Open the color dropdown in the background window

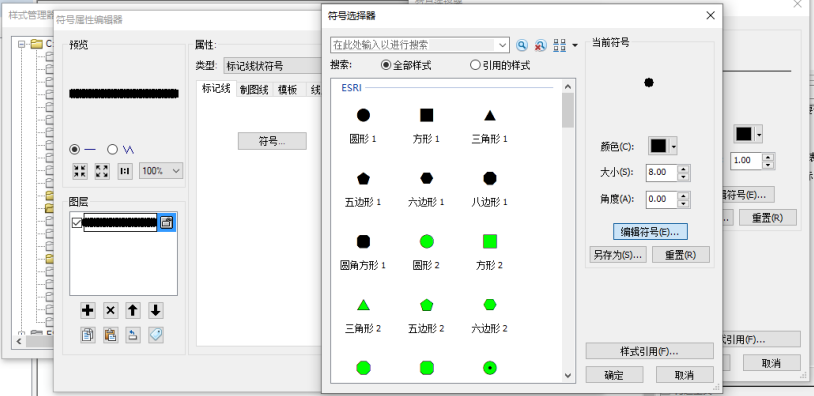tap(759, 134)
